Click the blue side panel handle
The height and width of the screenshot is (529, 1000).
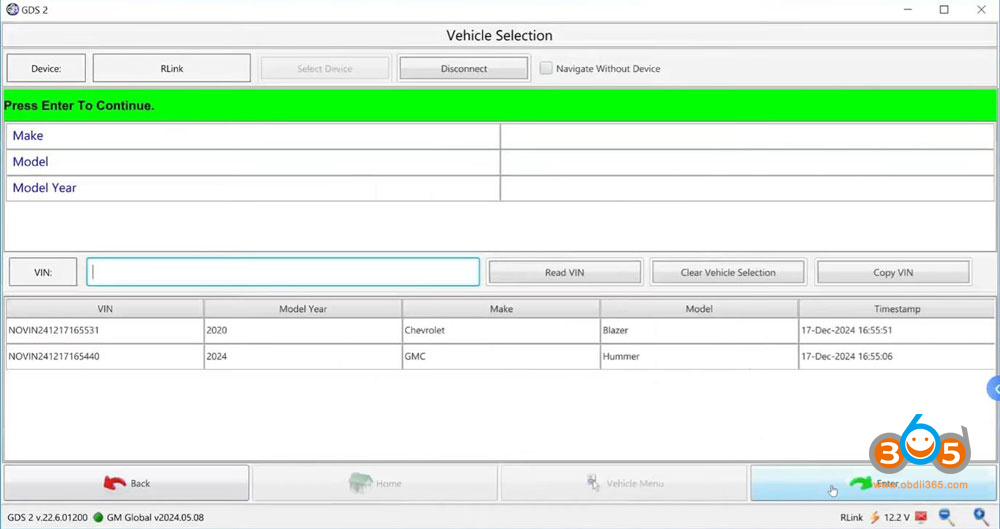(994, 388)
